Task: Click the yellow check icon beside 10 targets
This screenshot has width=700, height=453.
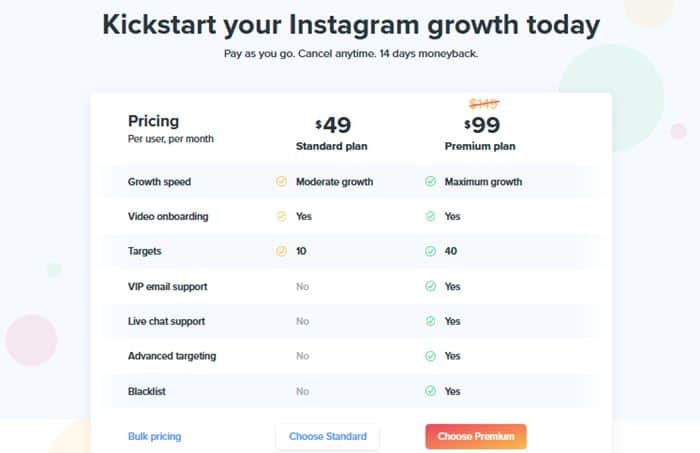Action: (x=281, y=251)
